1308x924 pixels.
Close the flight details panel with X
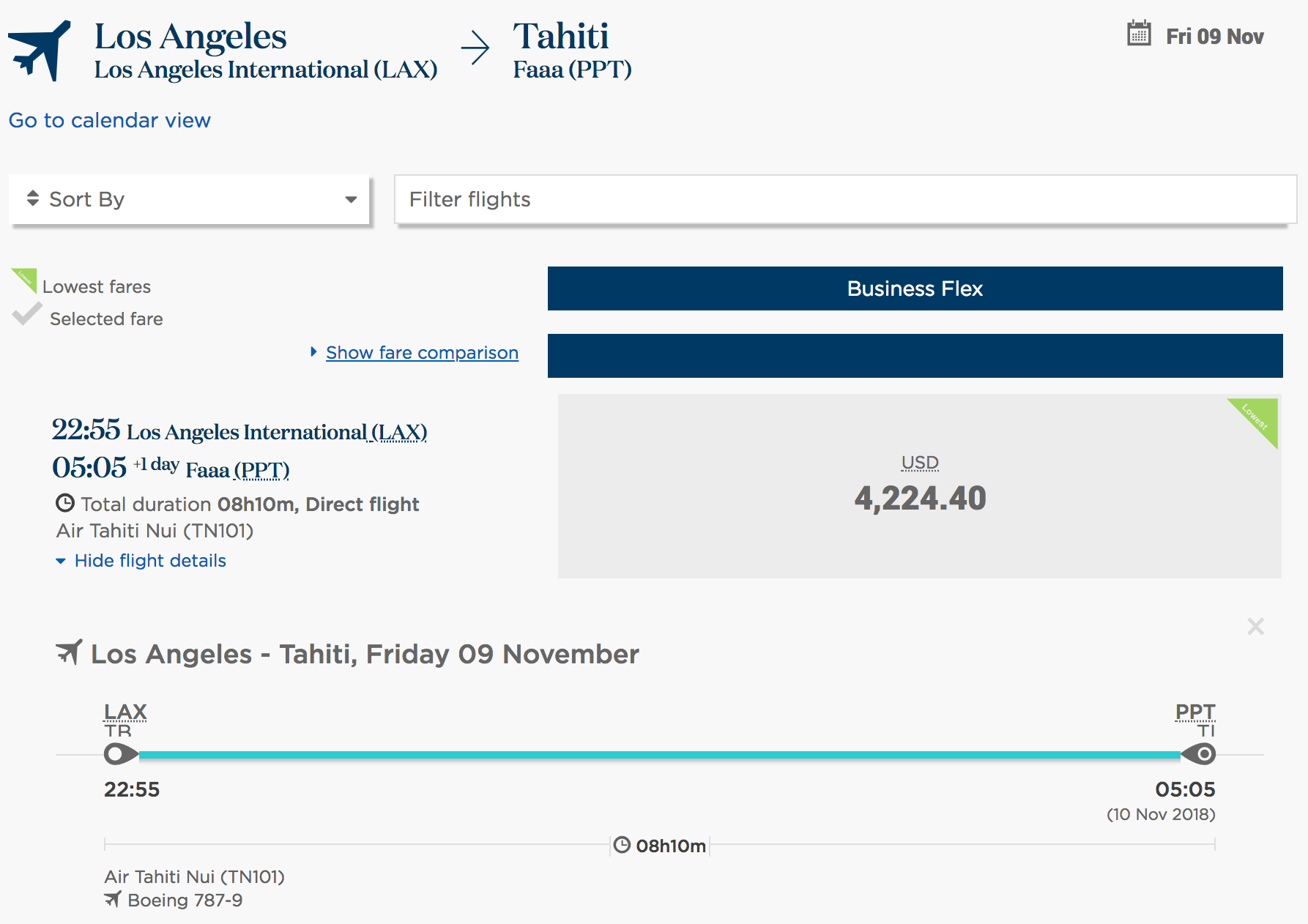coord(1255,627)
